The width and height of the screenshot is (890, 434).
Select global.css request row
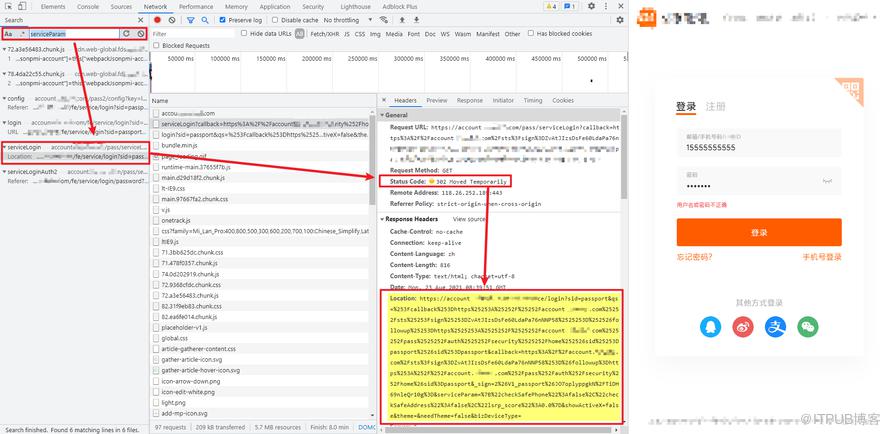pos(260,338)
